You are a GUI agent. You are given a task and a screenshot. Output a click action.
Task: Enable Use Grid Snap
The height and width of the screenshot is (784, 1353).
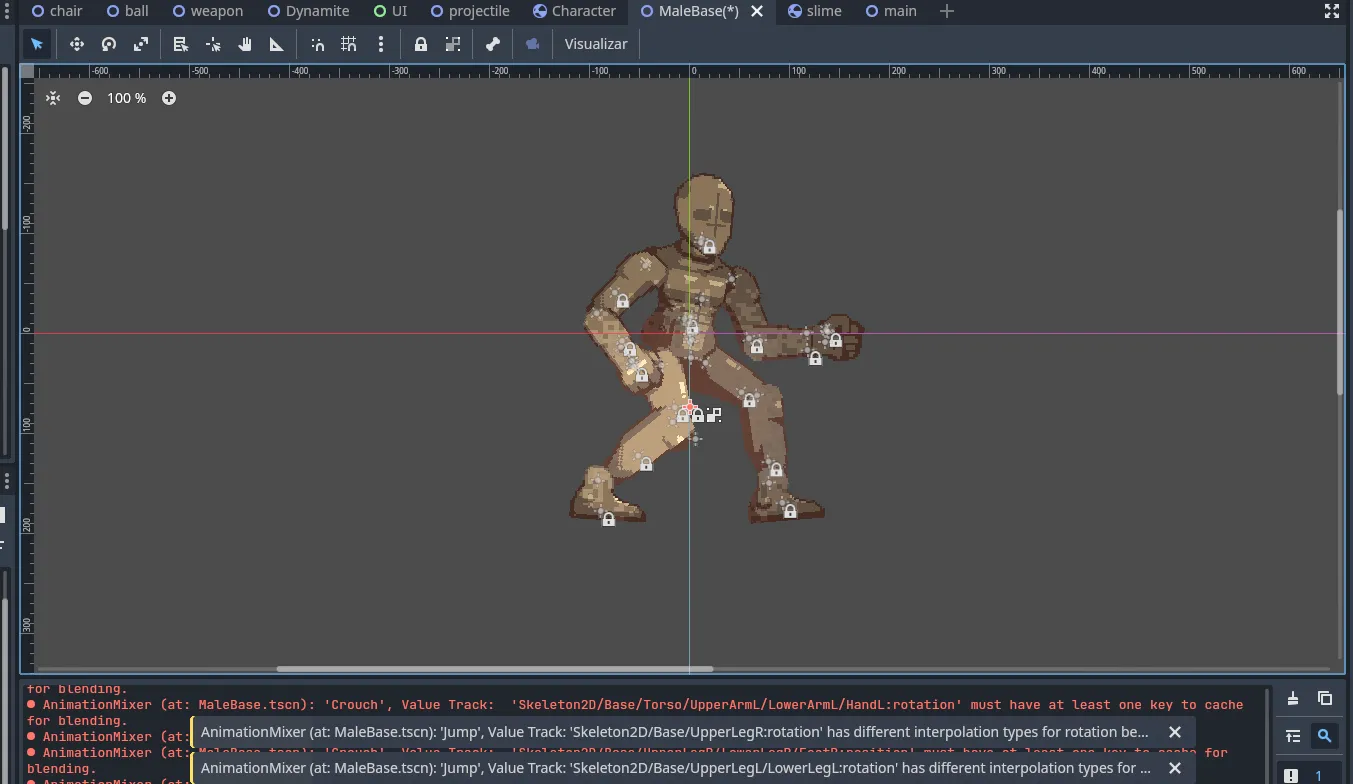click(x=346, y=44)
